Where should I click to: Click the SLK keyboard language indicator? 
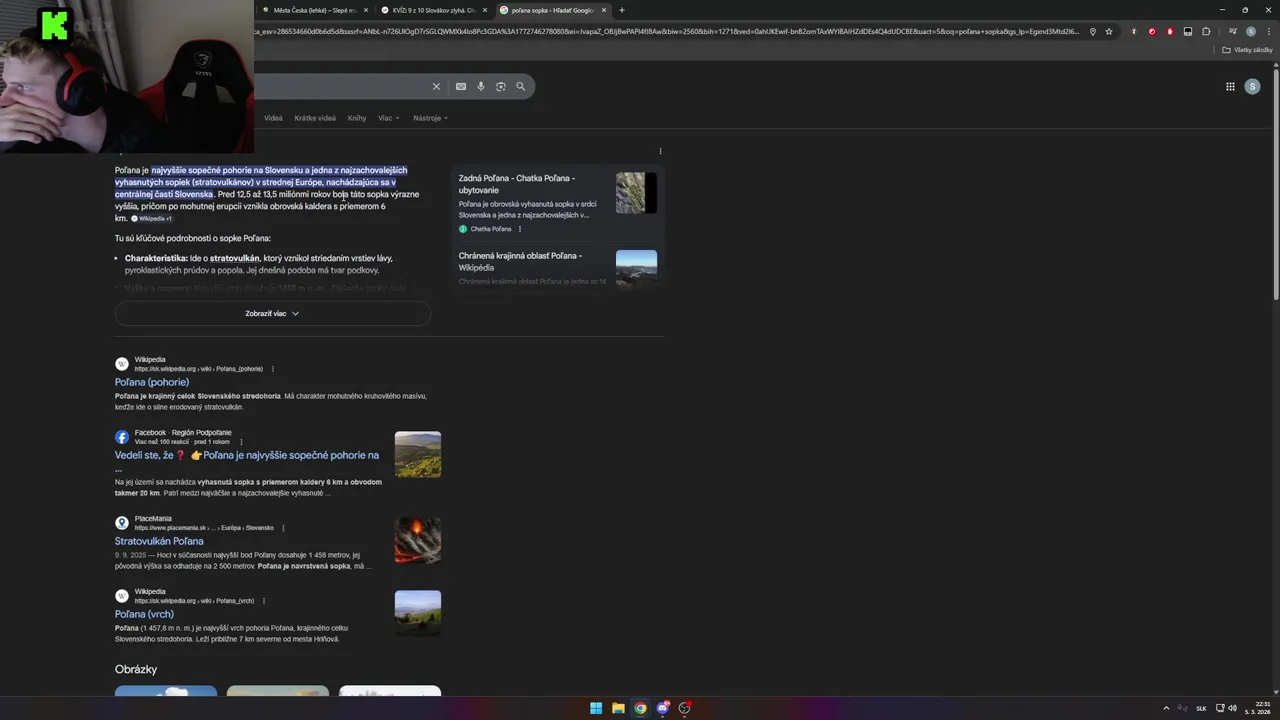tap(1201, 708)
